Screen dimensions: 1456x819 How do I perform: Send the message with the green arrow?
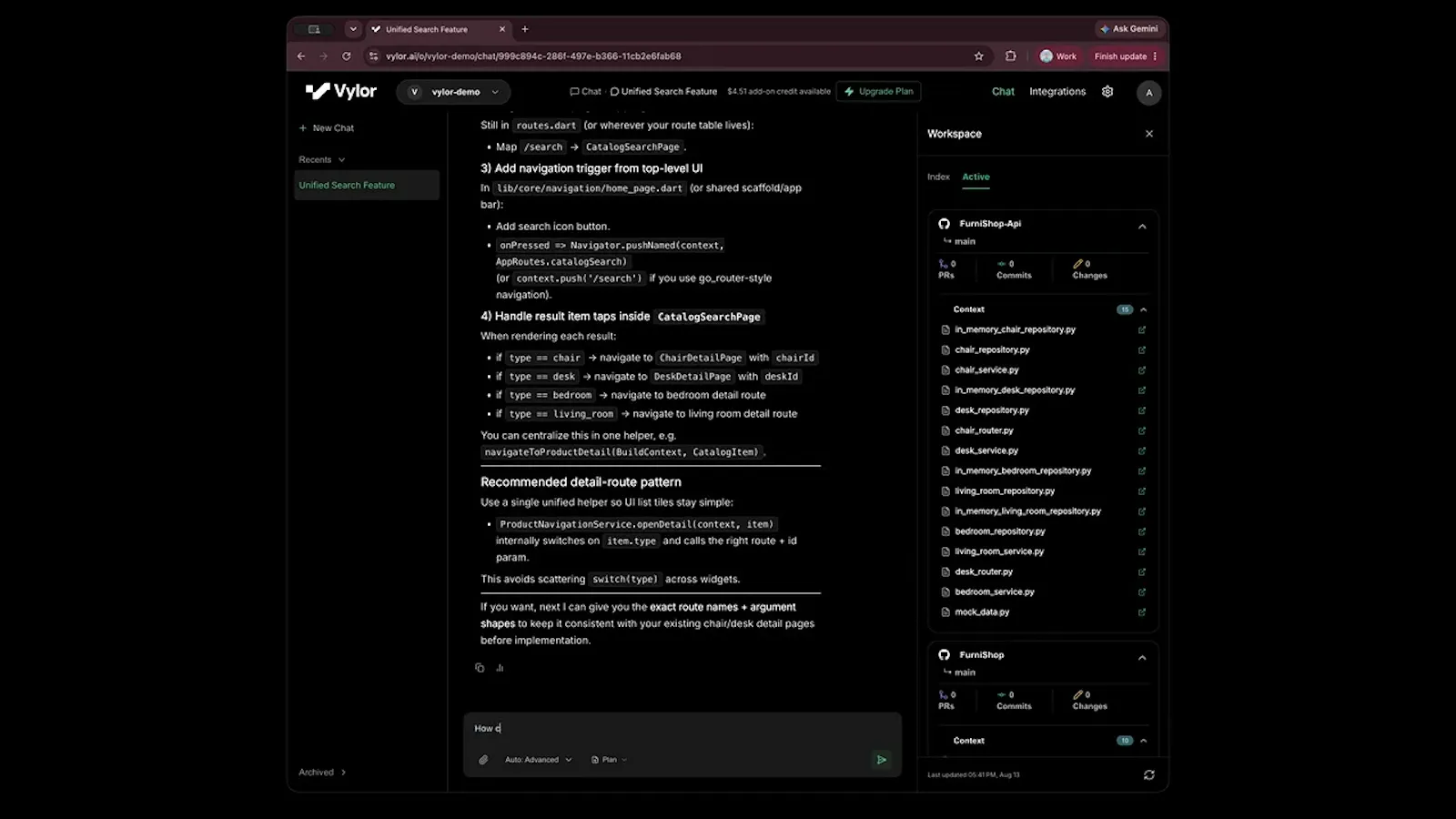click(x=881, y=760)
